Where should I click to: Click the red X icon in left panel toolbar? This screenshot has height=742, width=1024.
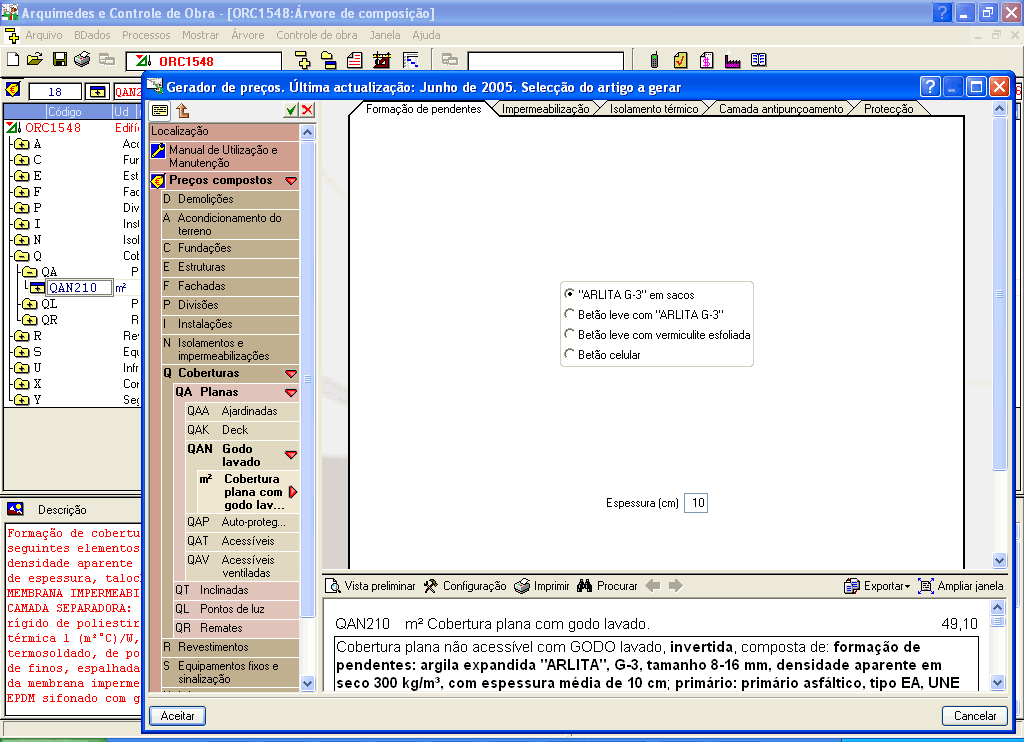[x=307, y=110]
